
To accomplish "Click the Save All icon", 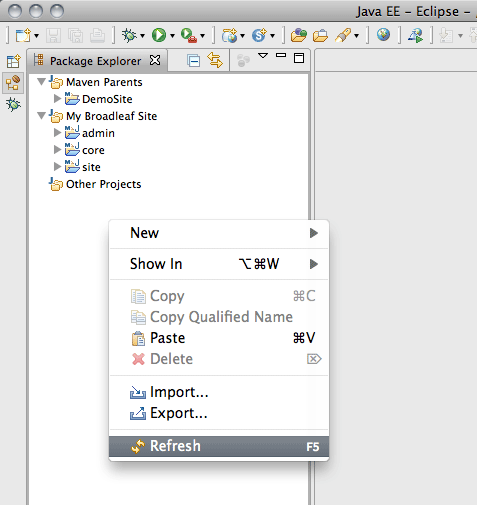I will pos(76,35).
